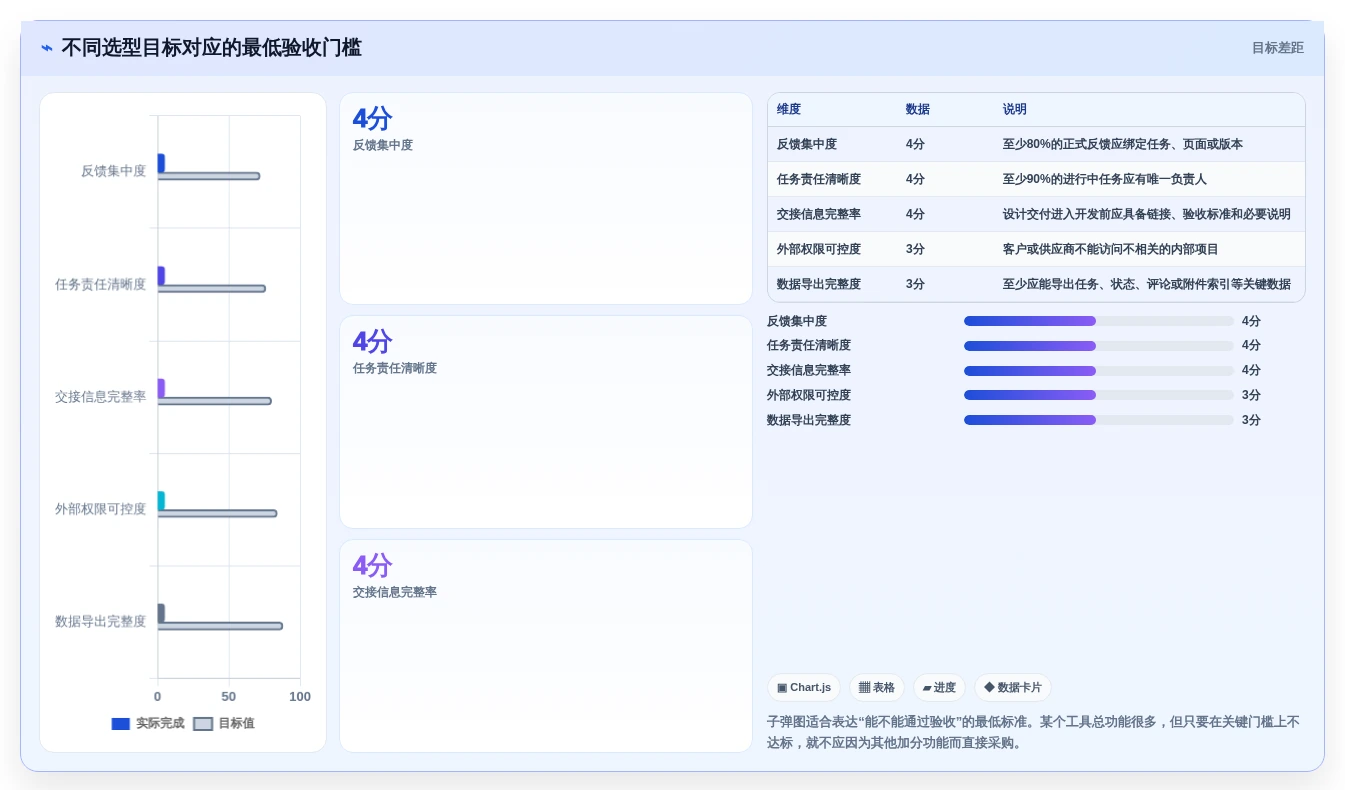Click the blue 反馈集中度 actual bar in chart
1345x790 pixels.
pos(161,163)
